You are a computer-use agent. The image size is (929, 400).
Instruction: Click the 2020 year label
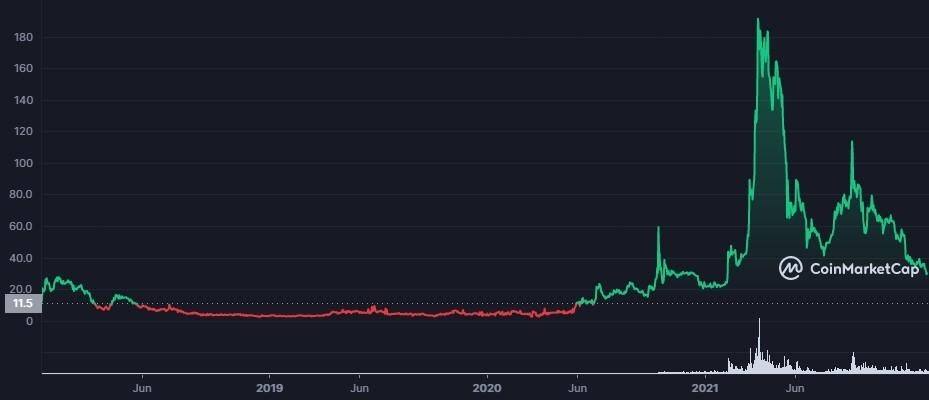tap(487, 388)
